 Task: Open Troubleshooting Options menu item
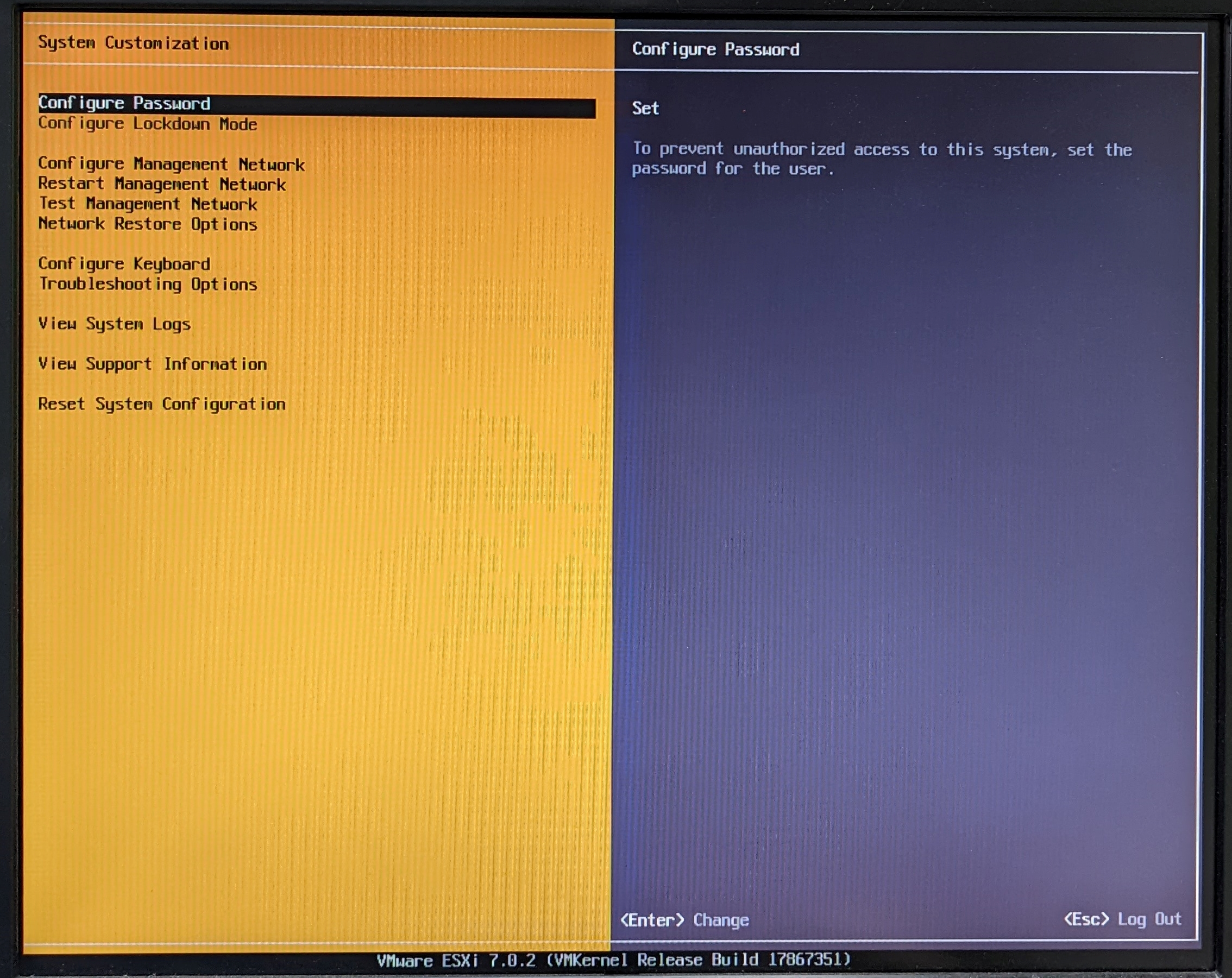147,284
